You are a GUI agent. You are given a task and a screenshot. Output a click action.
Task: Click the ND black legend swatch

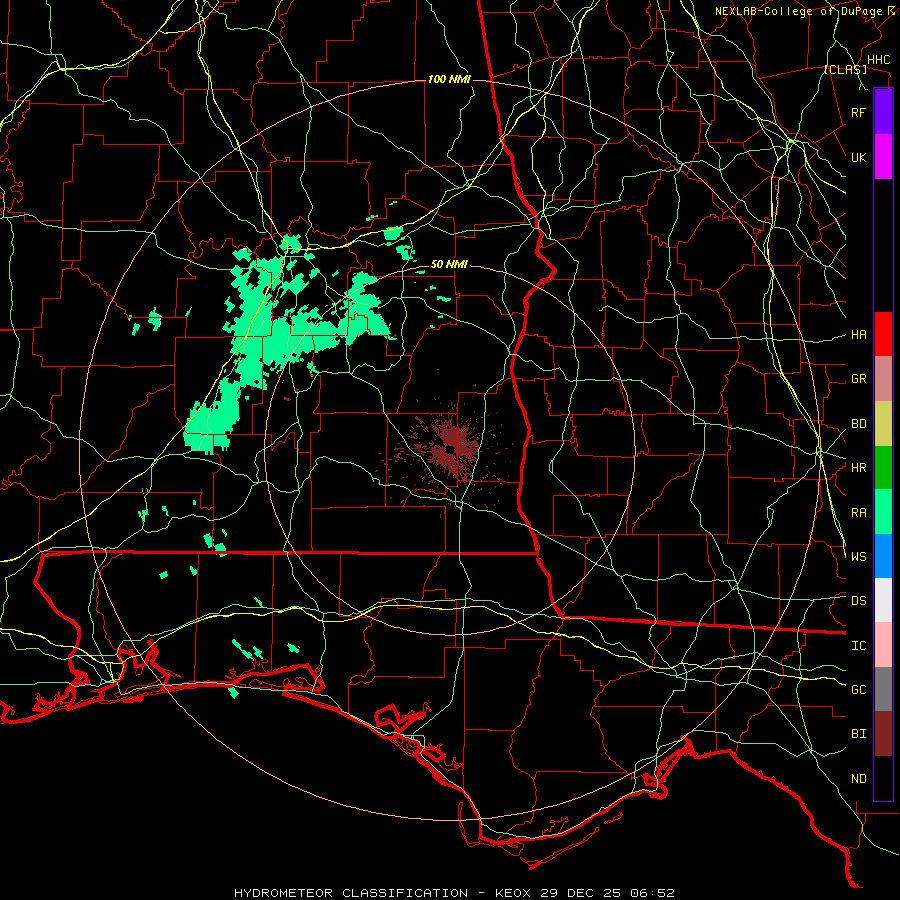883,778
